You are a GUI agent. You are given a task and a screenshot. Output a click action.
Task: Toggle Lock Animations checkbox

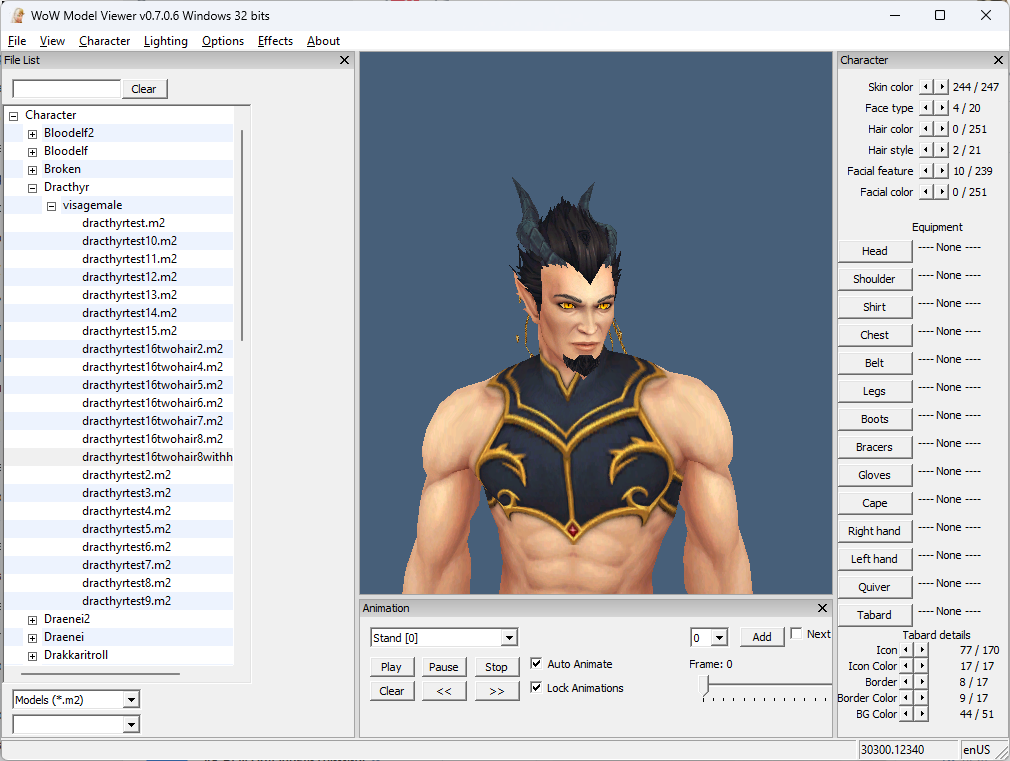point(536,687)
